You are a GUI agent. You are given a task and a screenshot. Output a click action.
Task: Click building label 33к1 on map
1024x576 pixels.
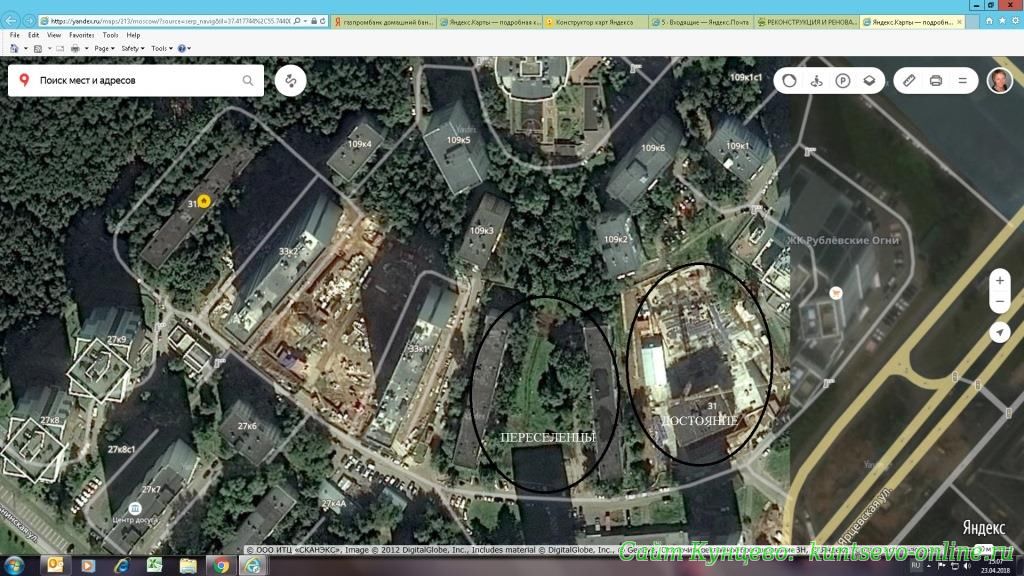click(419, 349)
